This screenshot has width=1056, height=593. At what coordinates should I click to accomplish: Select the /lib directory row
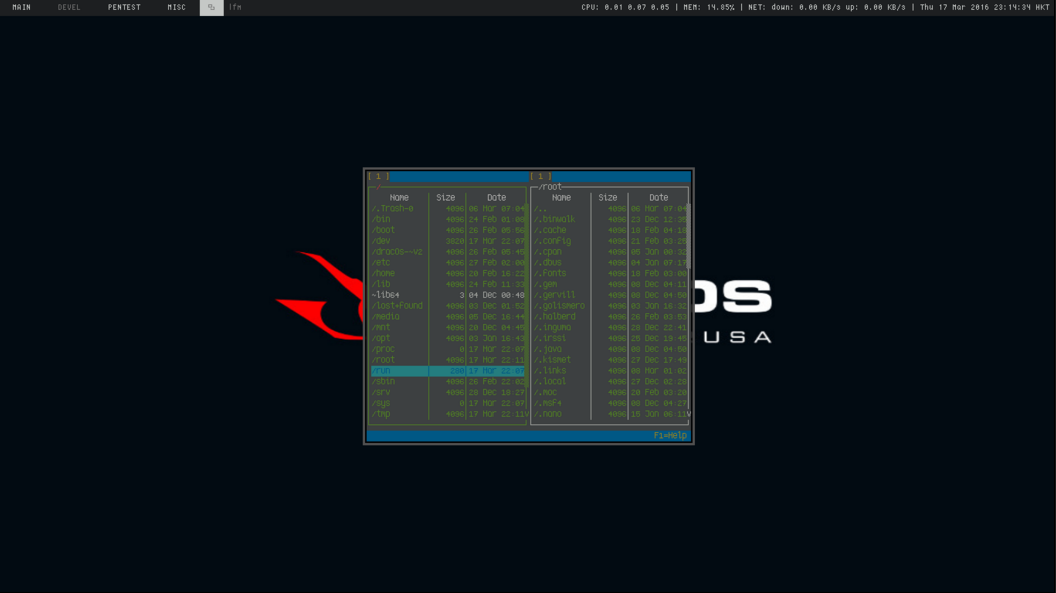click(x=447, y=284)
